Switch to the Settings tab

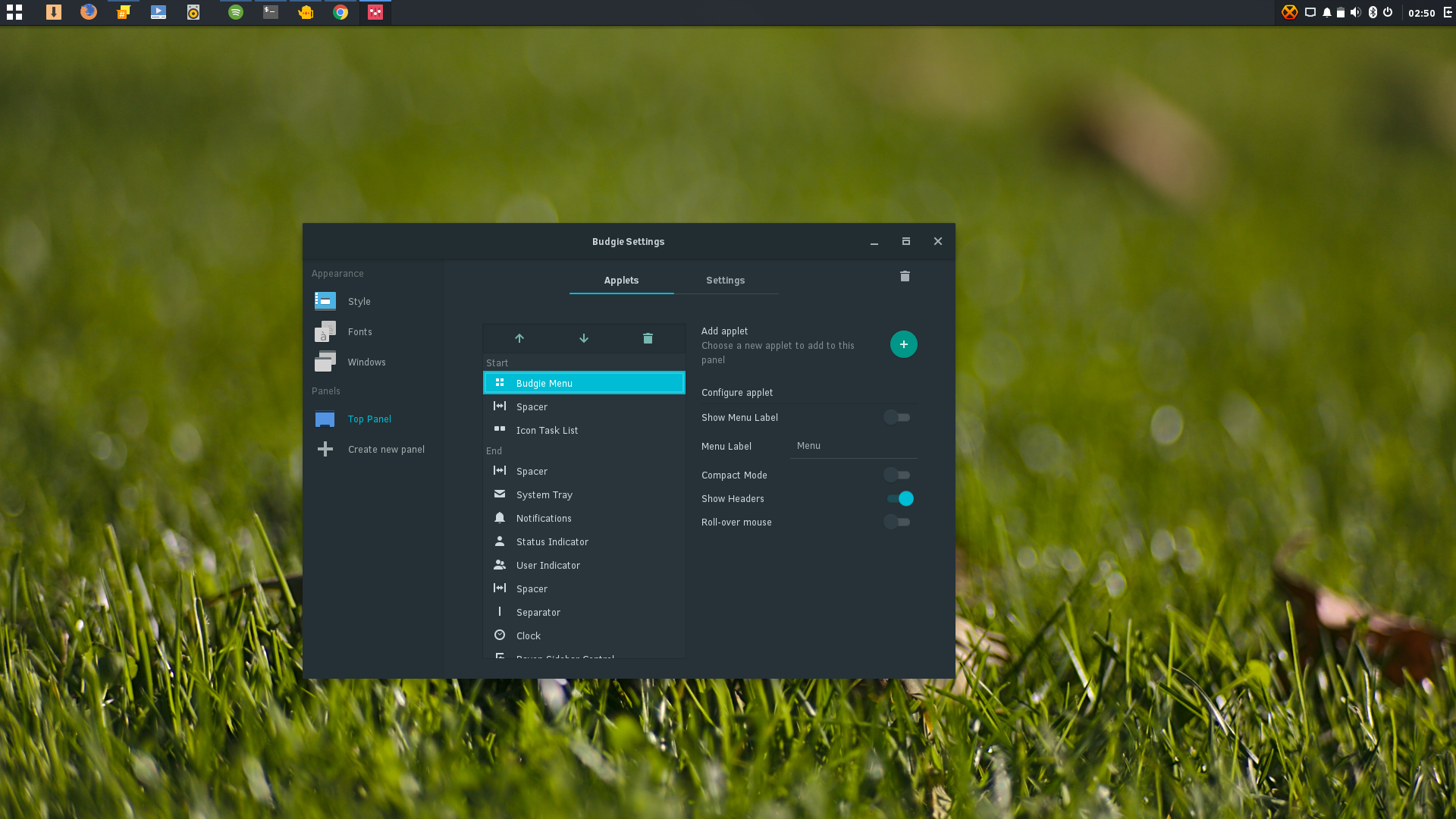point(726,281)
